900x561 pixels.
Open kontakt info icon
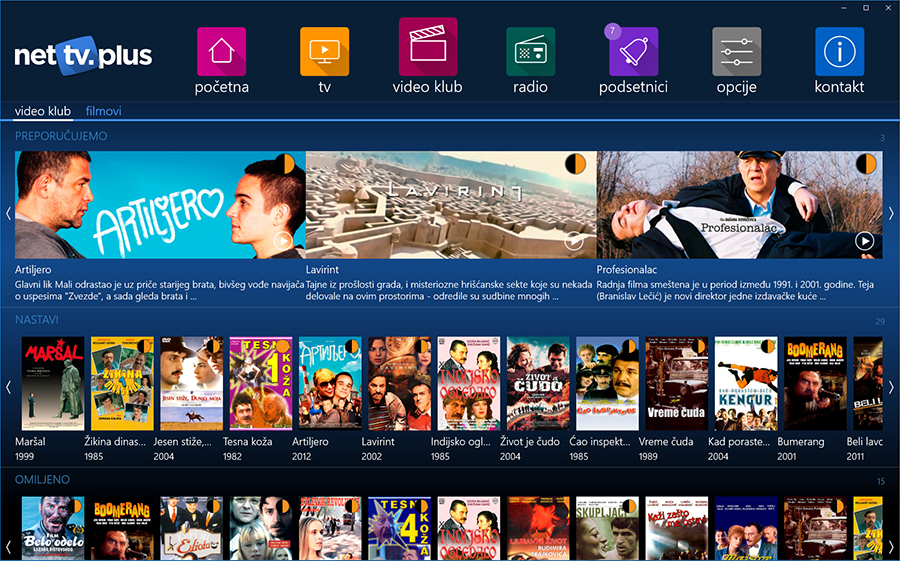point(839,51)
